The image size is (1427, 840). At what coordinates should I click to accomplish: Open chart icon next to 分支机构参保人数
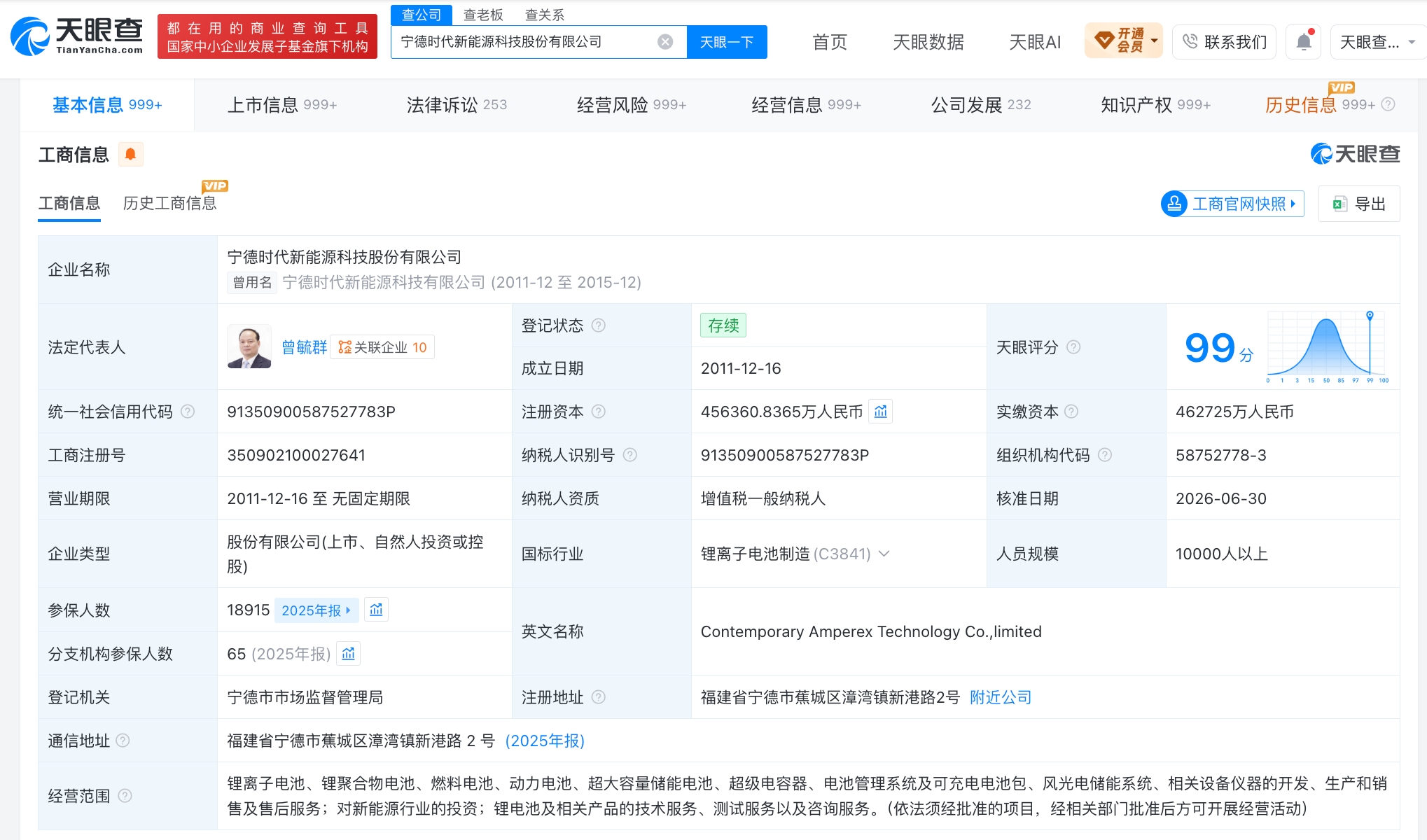tap(348, 654)
